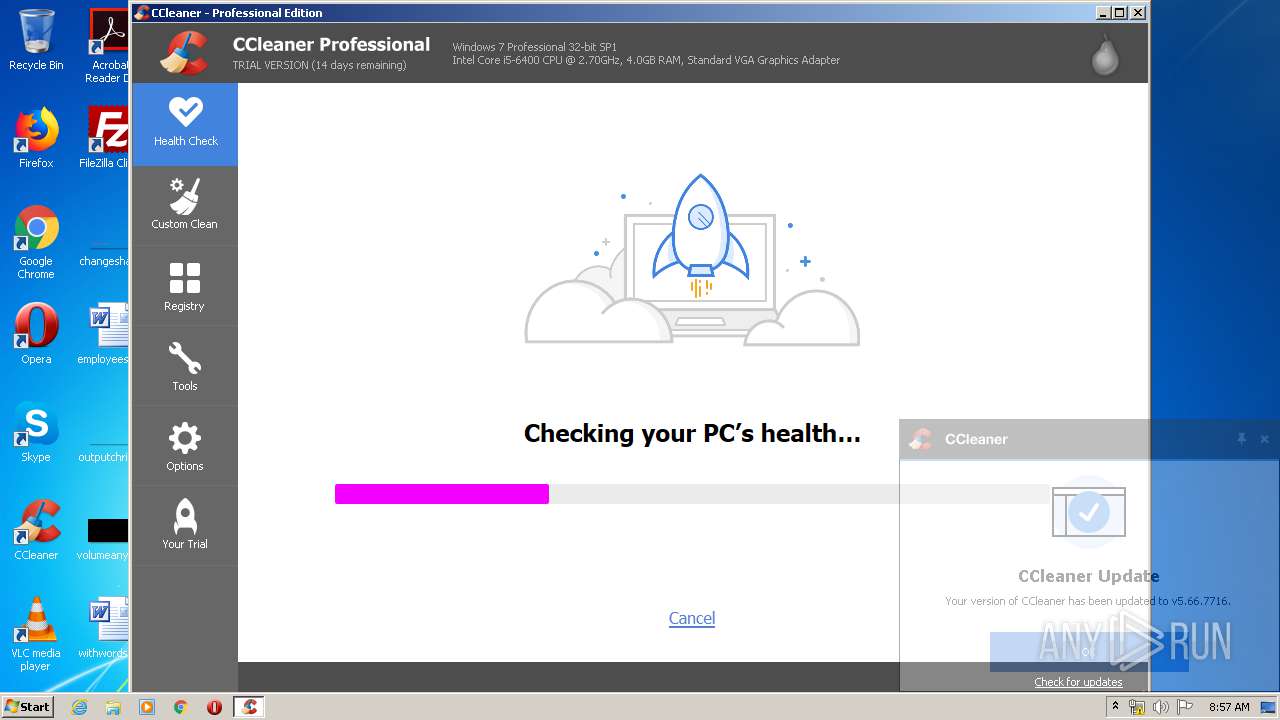Click the TRIAL VERSION 14 days remaining text
The image size is (1280, 720).
click(x=319, y=65)
